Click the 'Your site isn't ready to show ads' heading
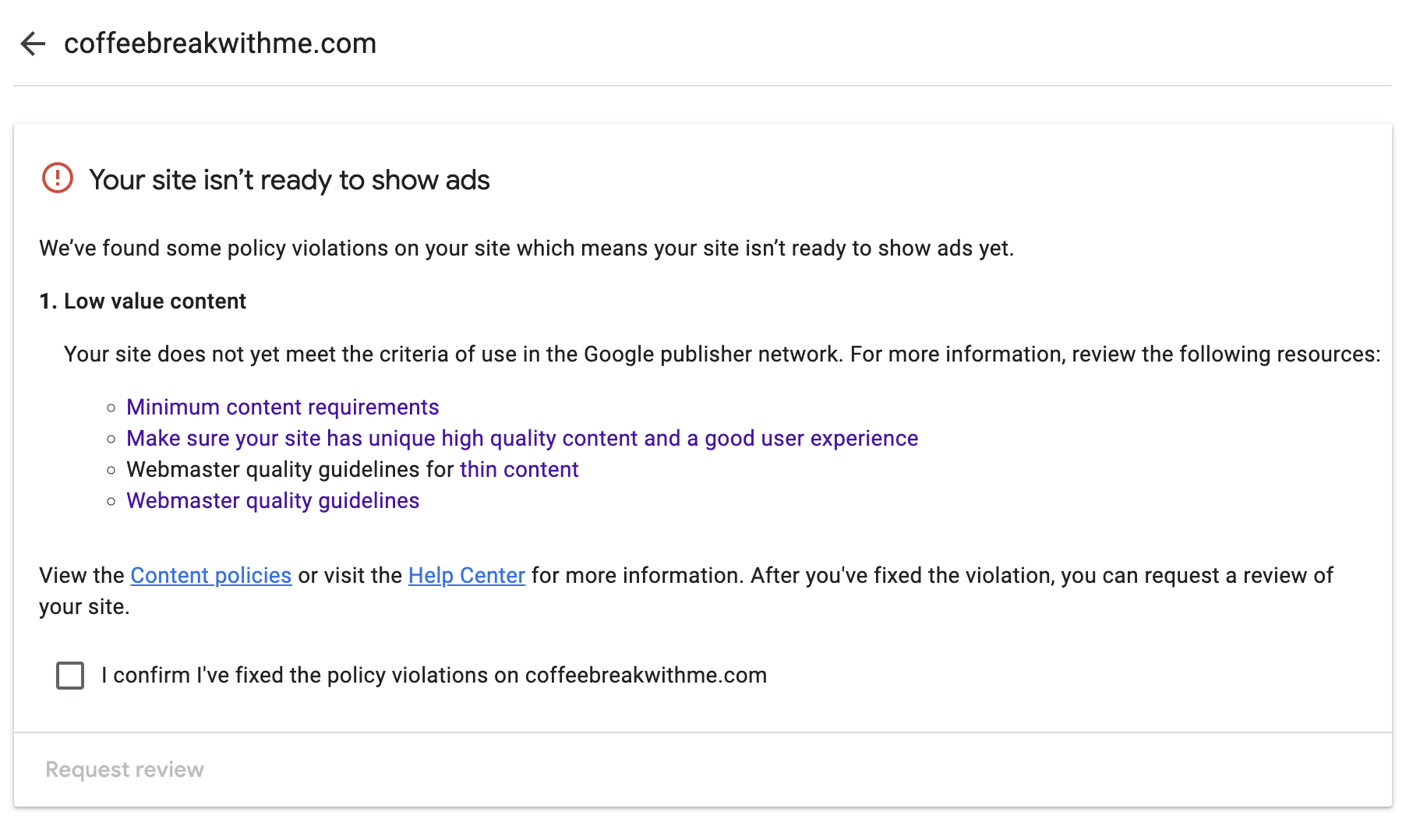This screenshot has width=1420, height=840. (x=289, y=180)
